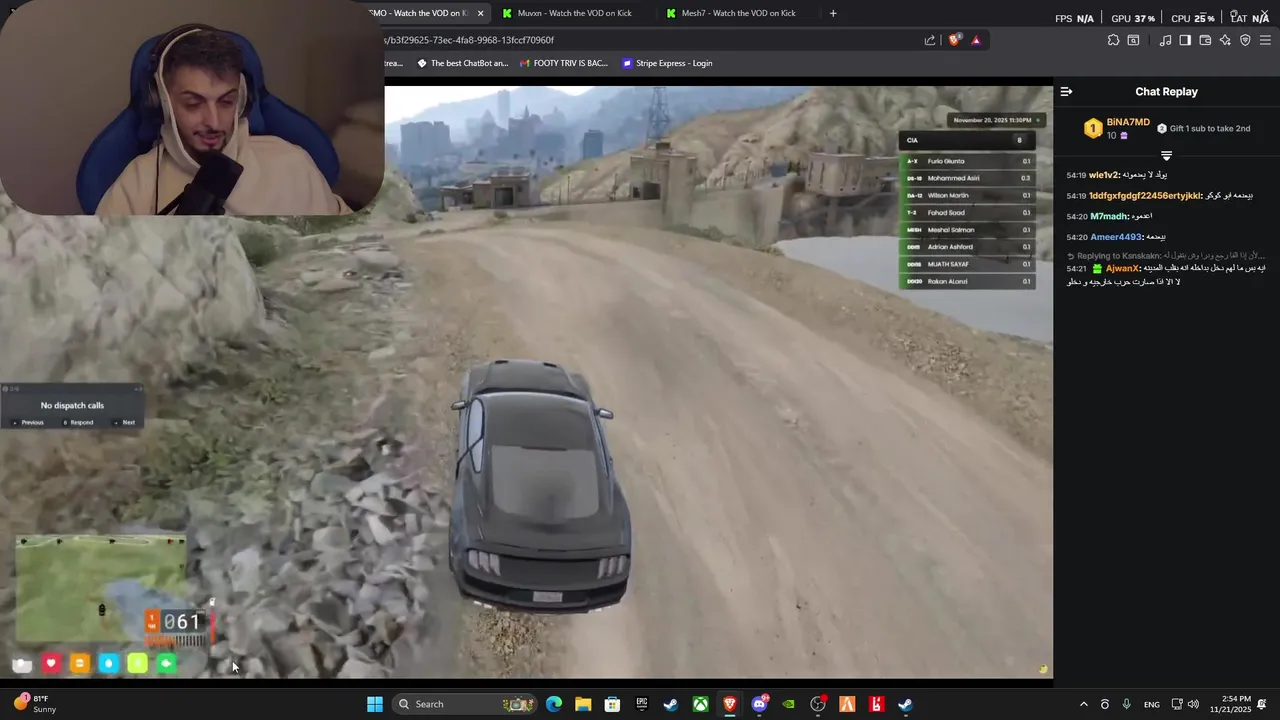
Task: Switch to the Muvxn VOD browser tab
Action: pos(573,13)
